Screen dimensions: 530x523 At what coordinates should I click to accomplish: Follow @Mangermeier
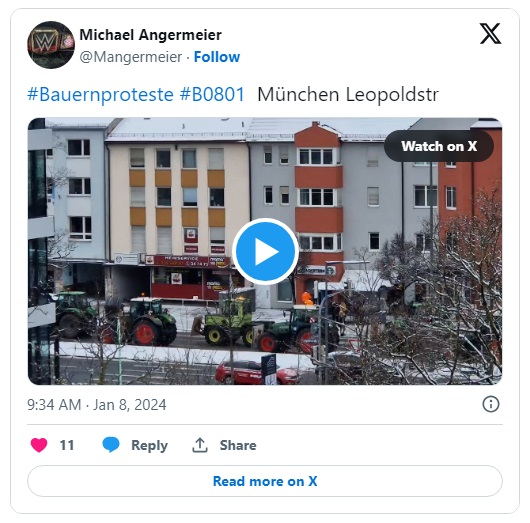coord(217,57)
